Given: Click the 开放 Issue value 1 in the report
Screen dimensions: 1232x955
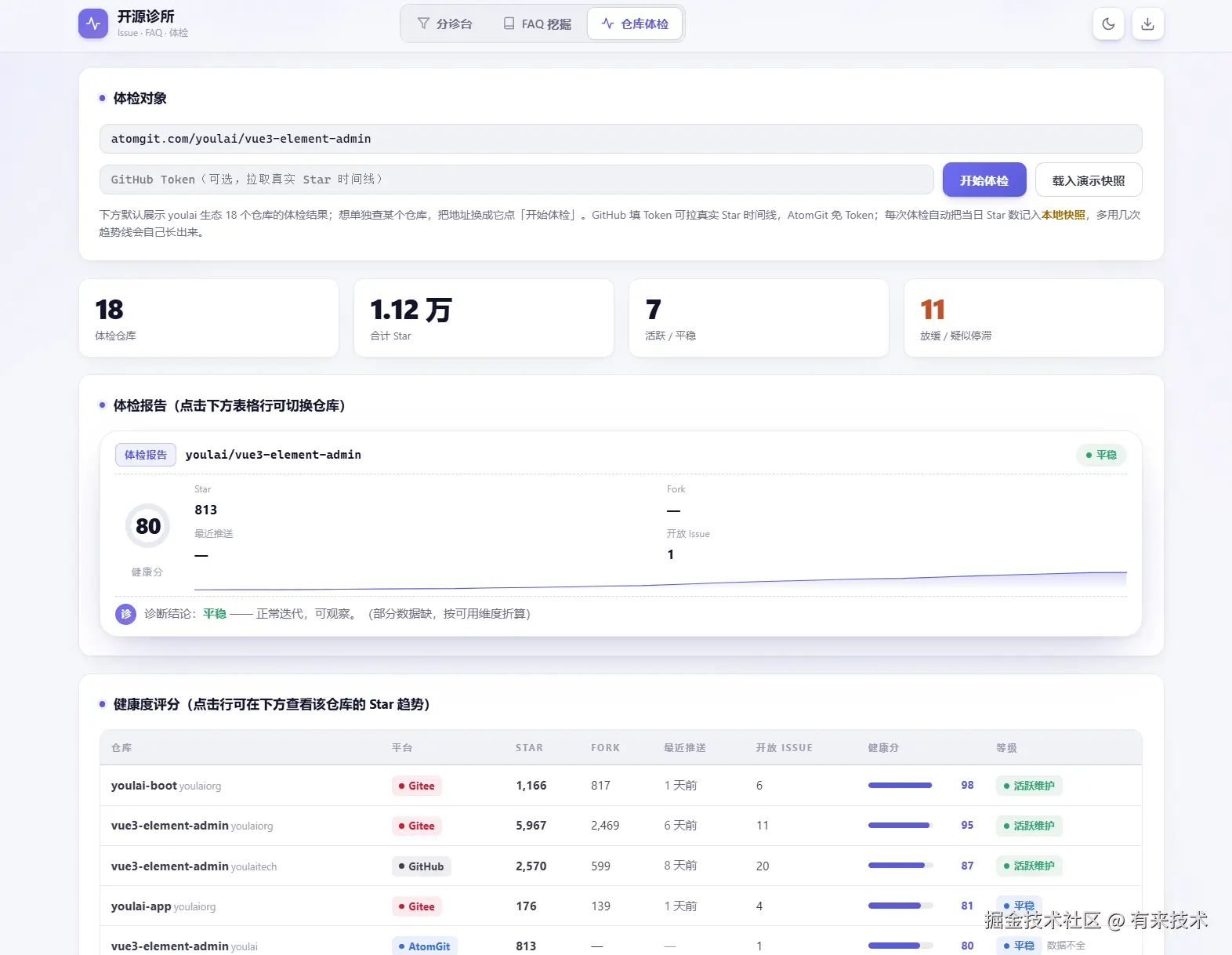Looking at the screenshot, I should [671, 554].
